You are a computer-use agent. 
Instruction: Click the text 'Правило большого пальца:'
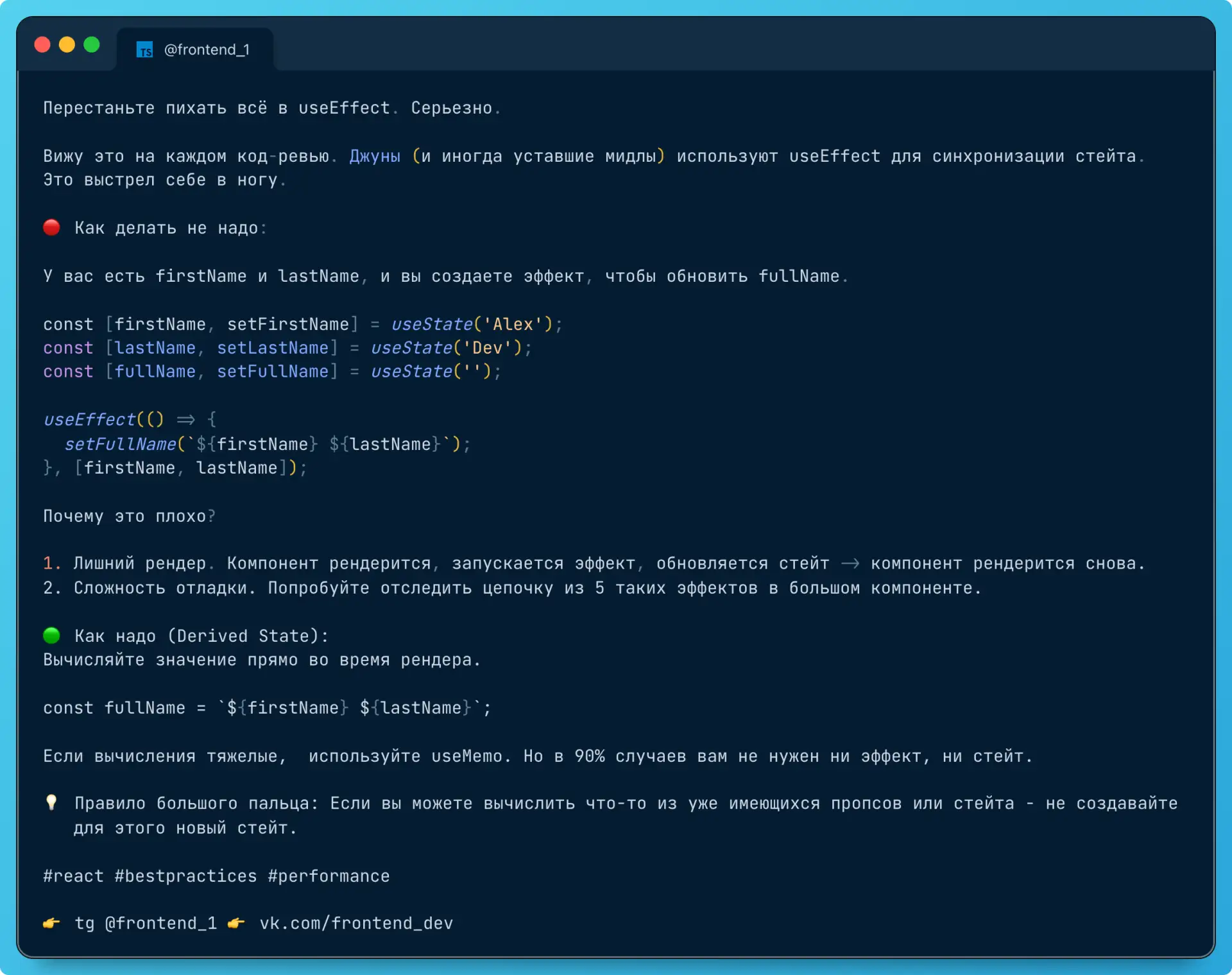(196, 804)
